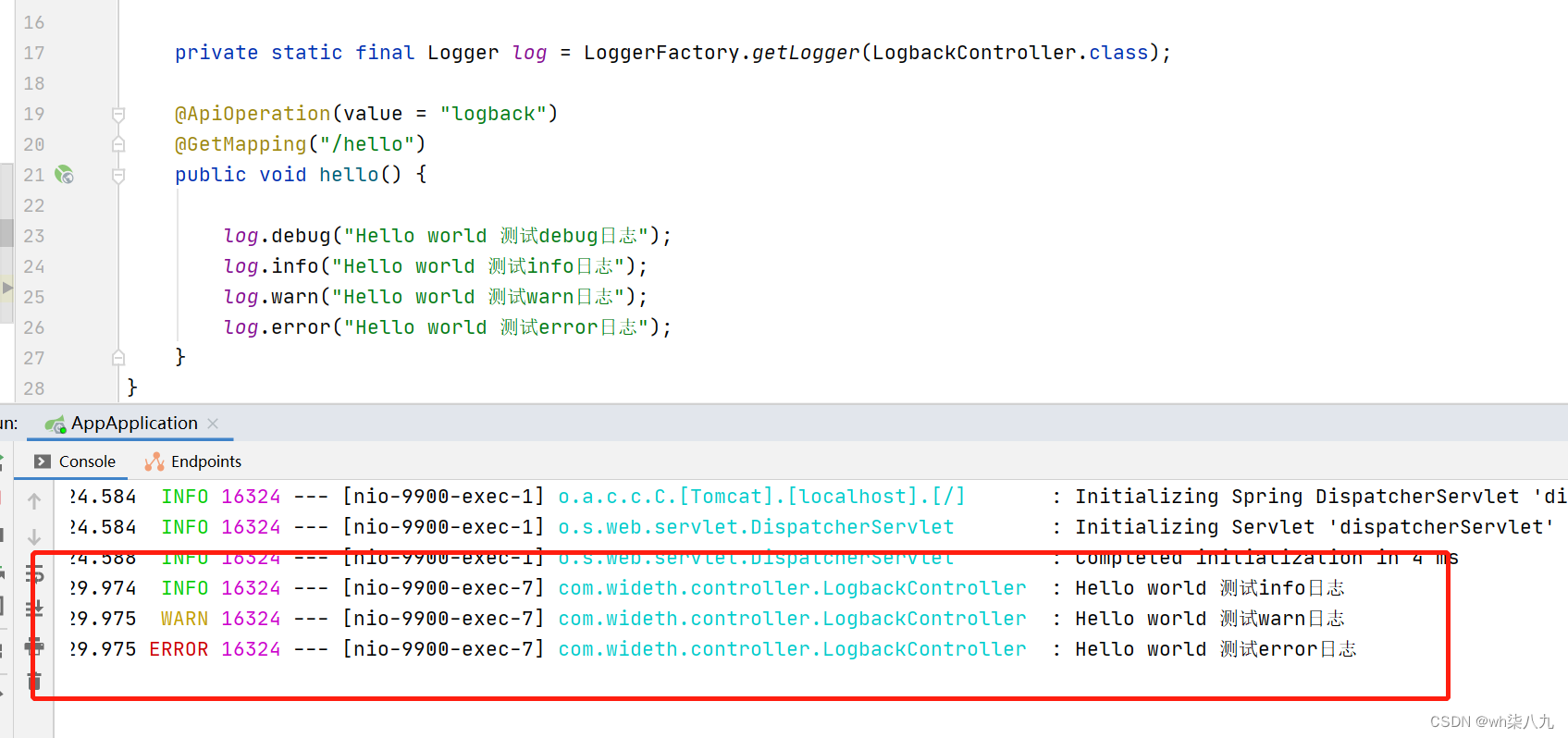Click line number 23 in the gutter

[x=33, y=236]
